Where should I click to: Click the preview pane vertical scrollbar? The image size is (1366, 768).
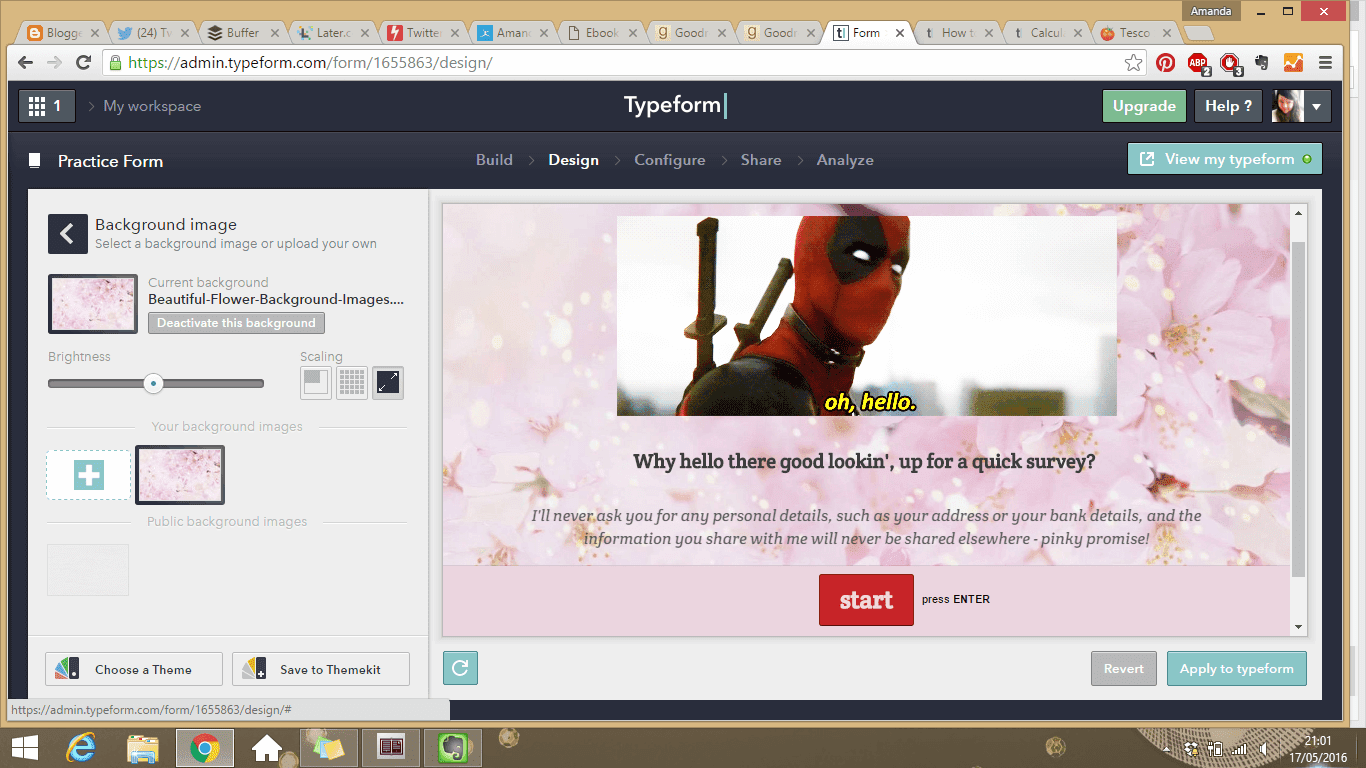1298,408
